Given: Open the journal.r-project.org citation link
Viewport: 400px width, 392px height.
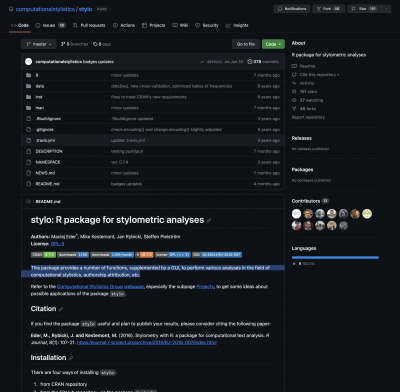Looking at the screenshot, I should [147, 343].
